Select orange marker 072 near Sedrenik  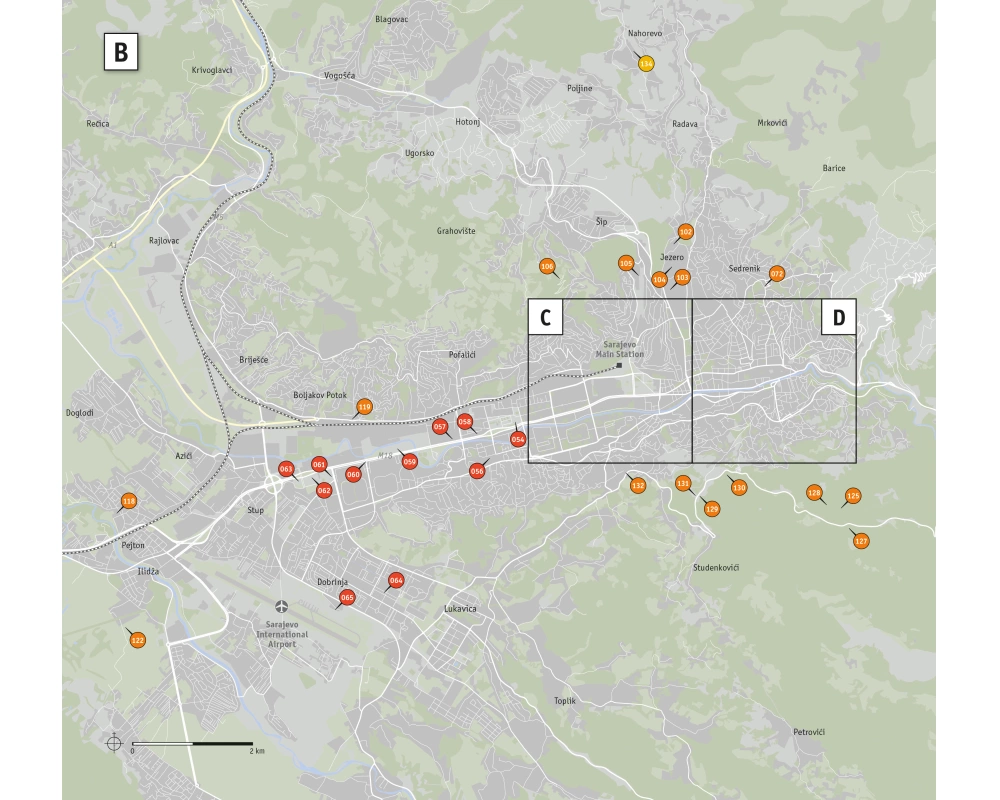click(777, 274)
